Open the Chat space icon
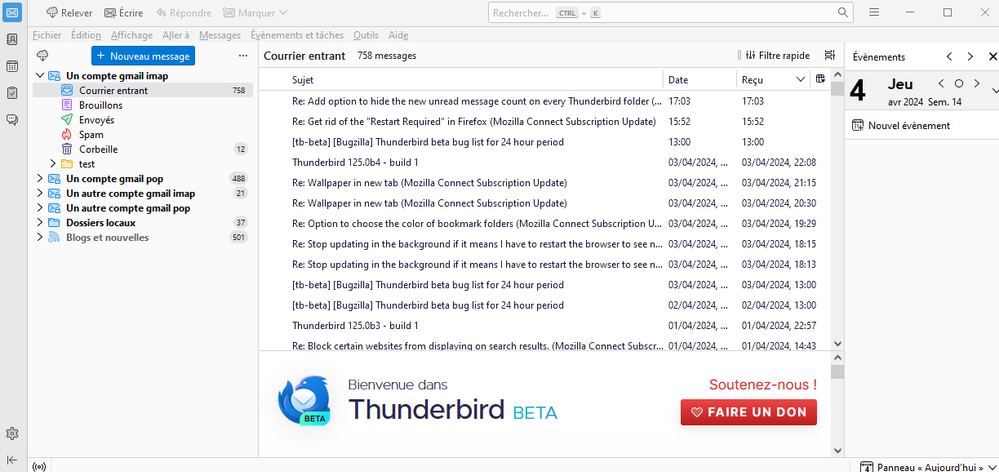This screenshot has width=999, height=472. [12, 120]
